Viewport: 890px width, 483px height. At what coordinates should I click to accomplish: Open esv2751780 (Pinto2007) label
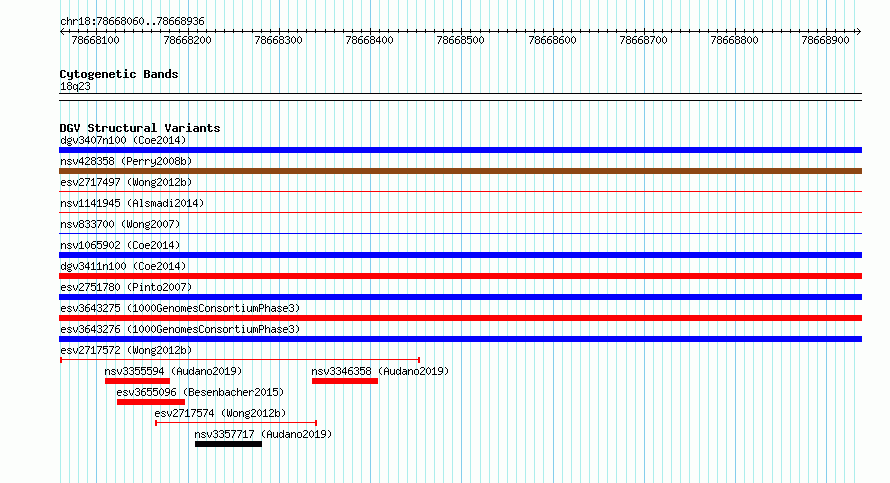(x=126, y=287)
